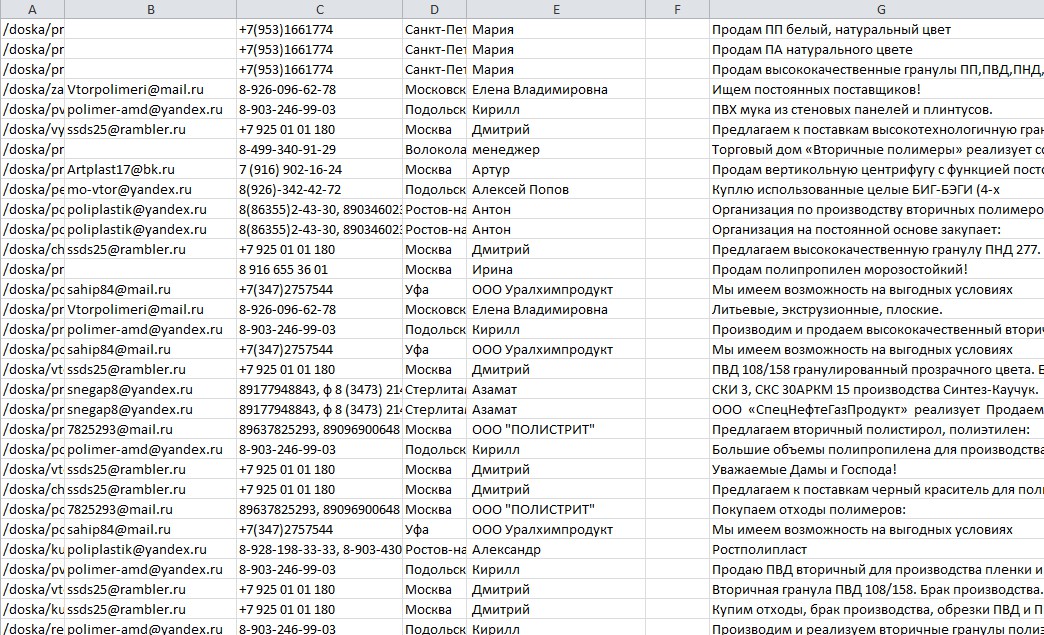Select name cell 'Александр'
The width and height of the screenshot is (1044, 635).
[x=556, y=549]
